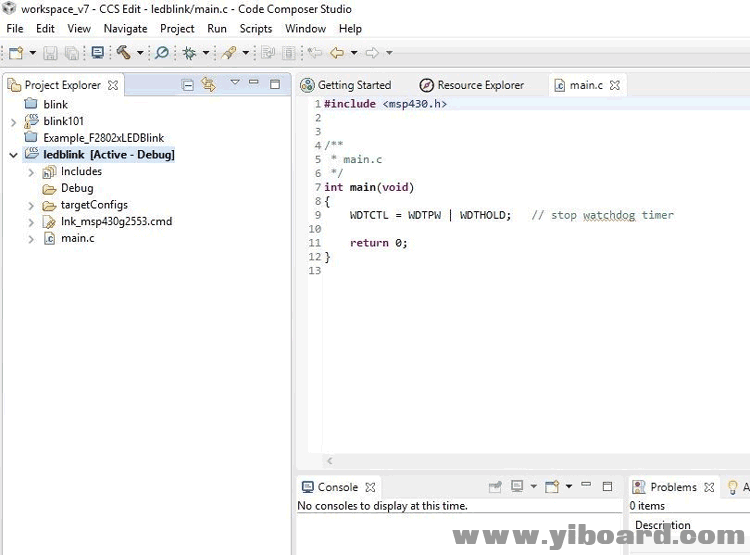
Task: Select the blink101 project
Action: tap(54, 121)
